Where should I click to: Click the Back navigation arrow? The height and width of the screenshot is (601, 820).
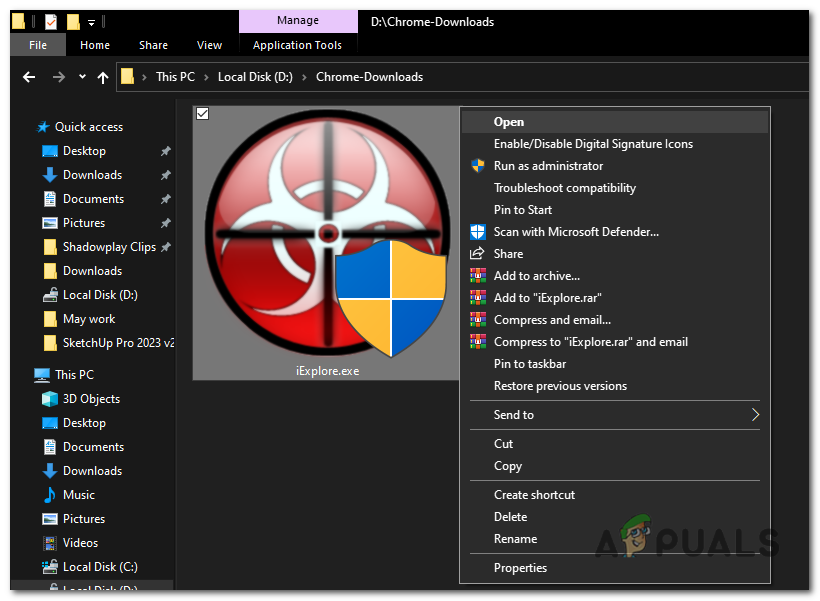point(29,77)
